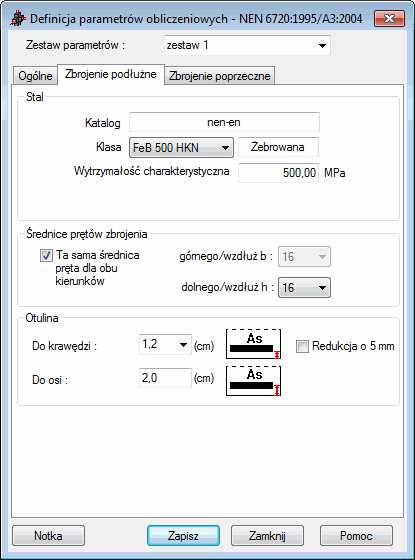Toggle 'Ta sama średnica pręta' checkbox
Viewport: 415px width, 560px height.
tap(46, 255)
